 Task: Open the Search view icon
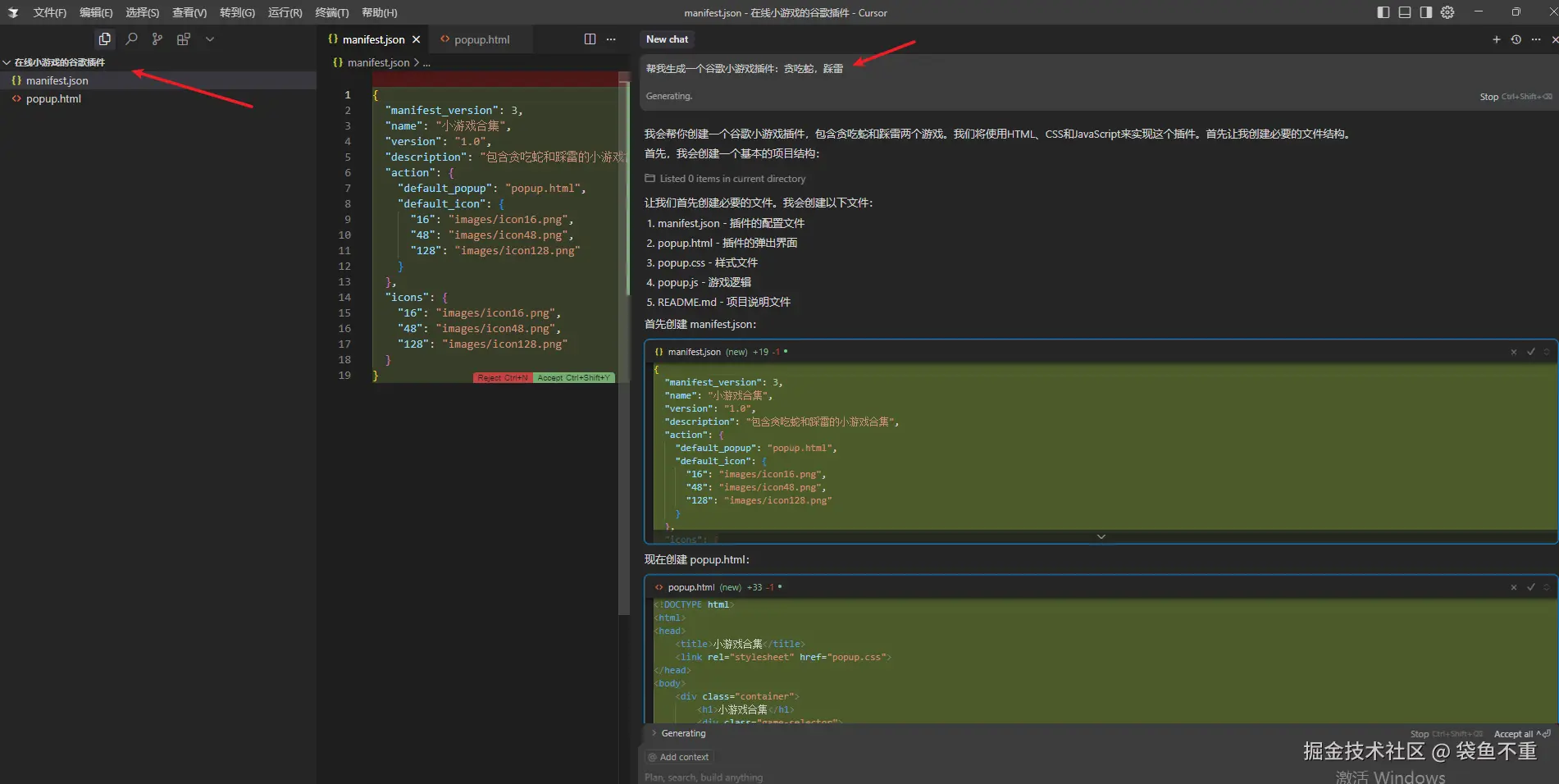point(131,39)
